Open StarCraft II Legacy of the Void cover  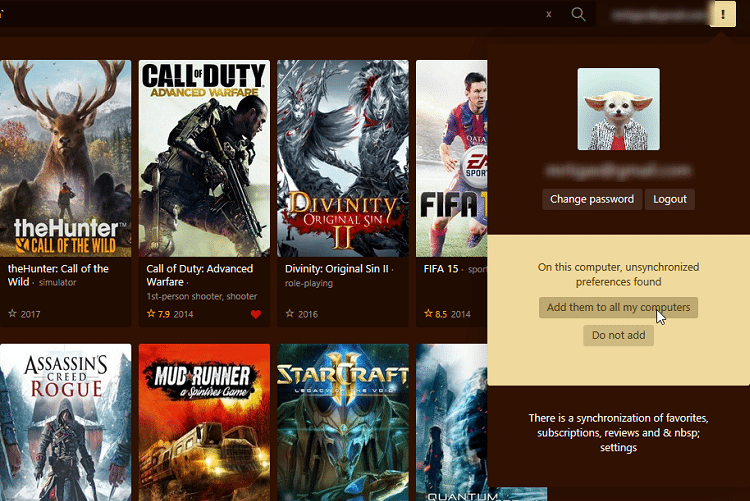pos(343,422)
